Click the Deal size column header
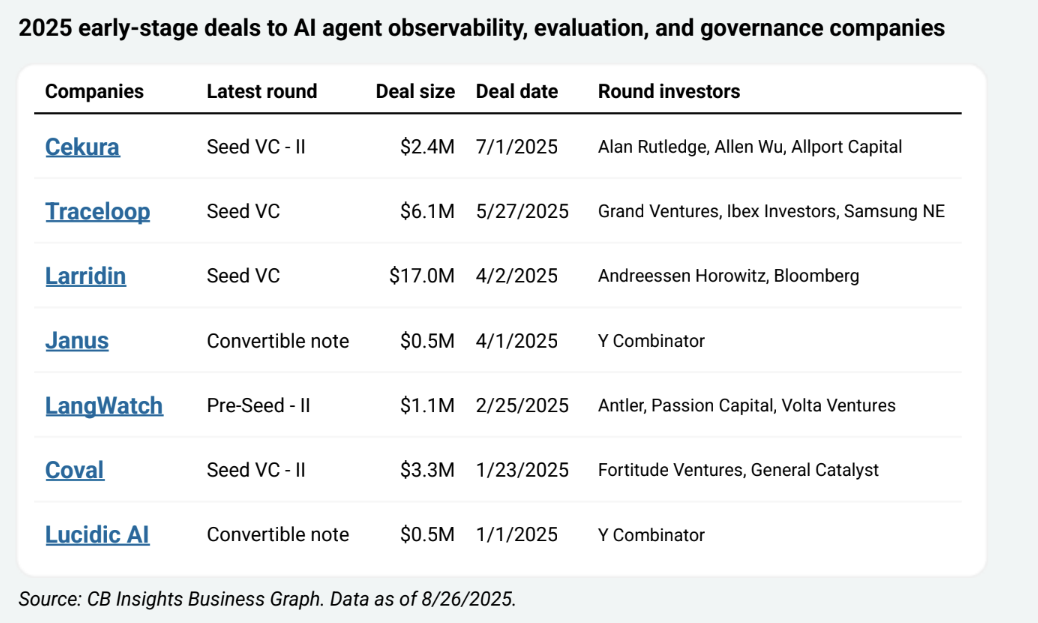The width and height of the screenshot is (1038, 623). pyautogui.click(x=415, y=91)
